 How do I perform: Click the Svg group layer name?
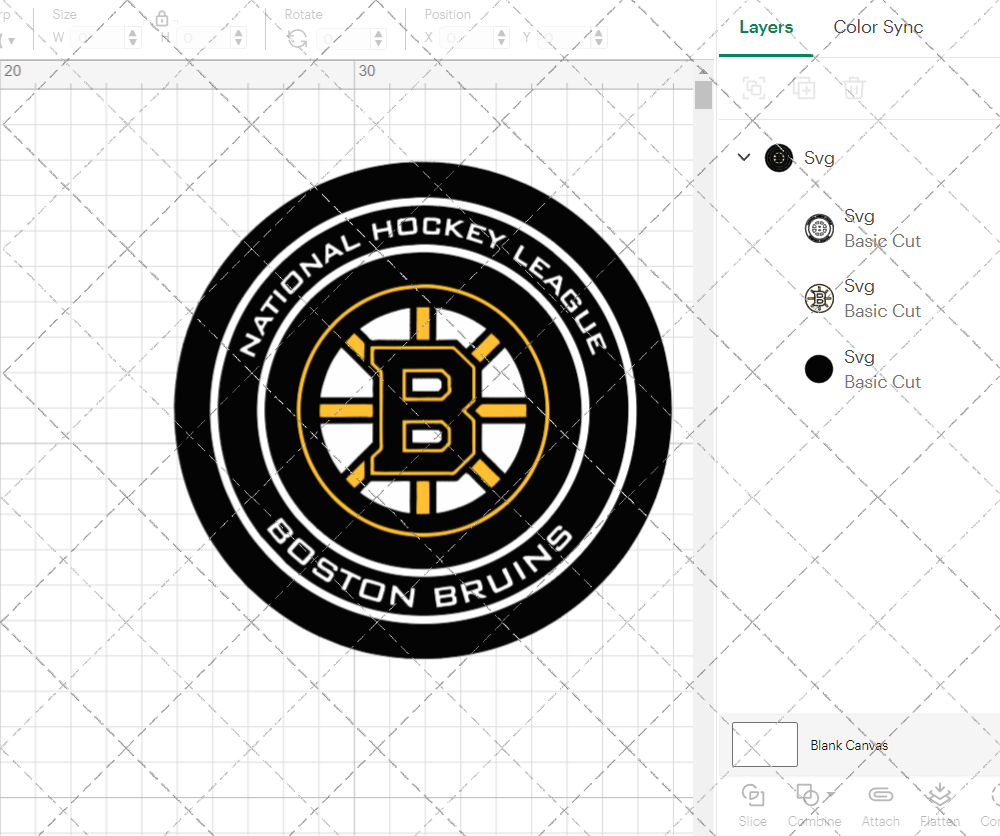click(x=819, y=158)
